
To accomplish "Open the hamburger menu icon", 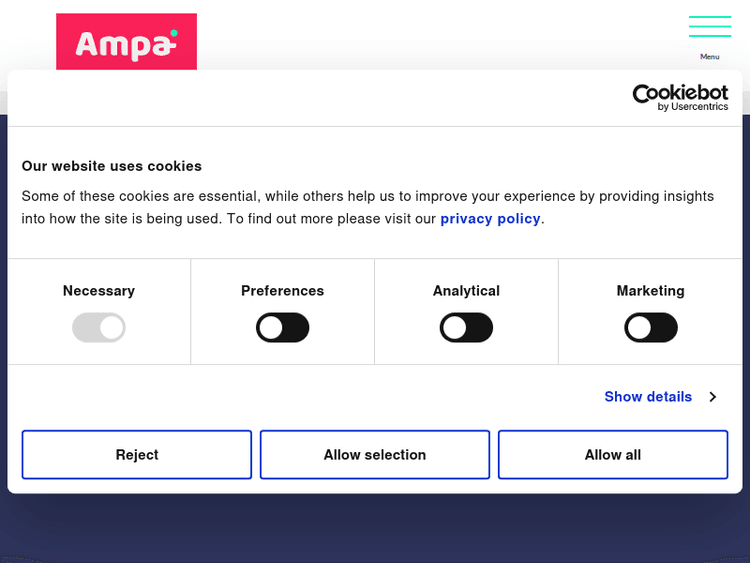I will 709,27.
